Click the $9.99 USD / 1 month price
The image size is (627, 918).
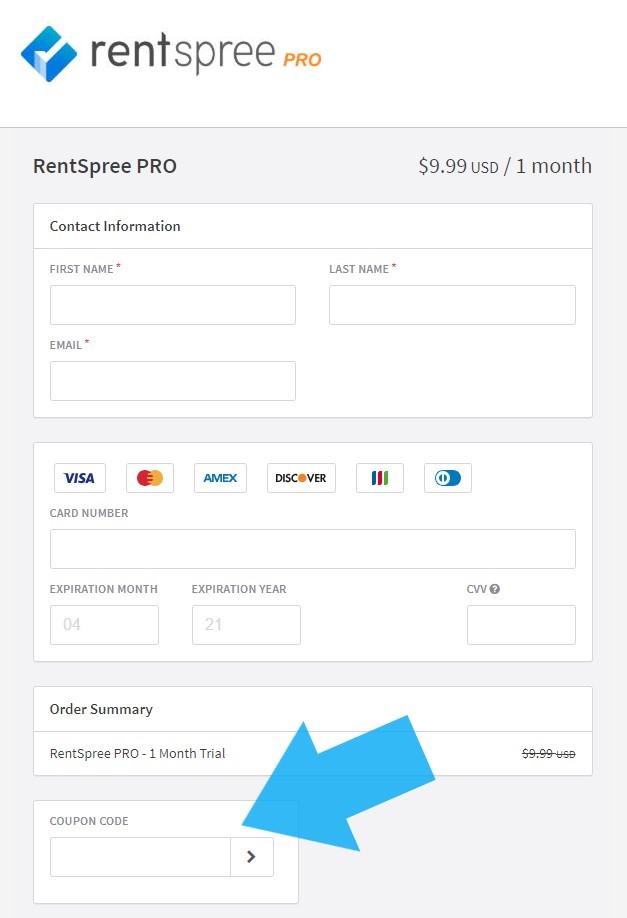[x=503, y=166]
